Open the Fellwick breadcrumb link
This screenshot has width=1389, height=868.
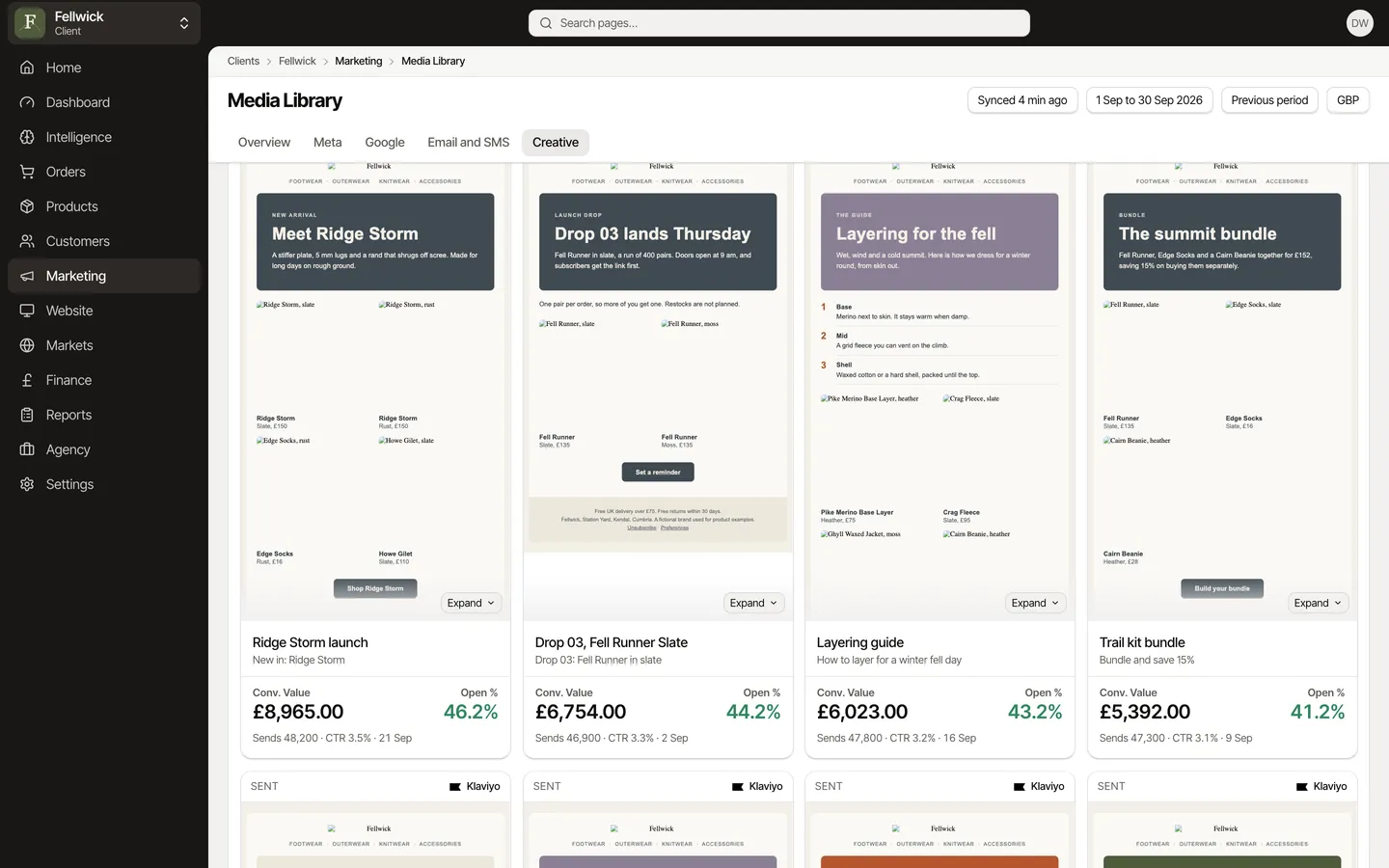pyautogui.click(x=297, y=61)
